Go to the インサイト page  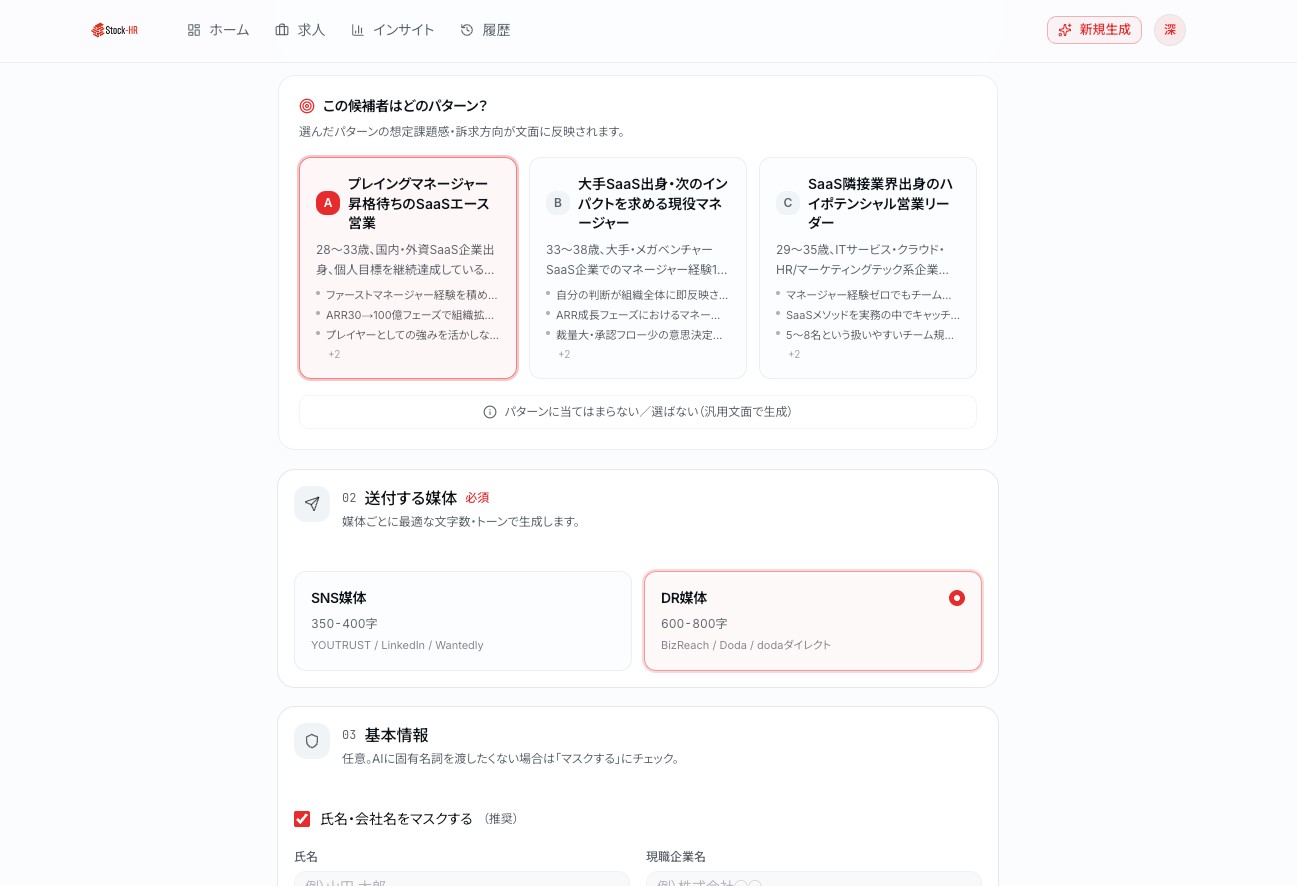[392, 30]
